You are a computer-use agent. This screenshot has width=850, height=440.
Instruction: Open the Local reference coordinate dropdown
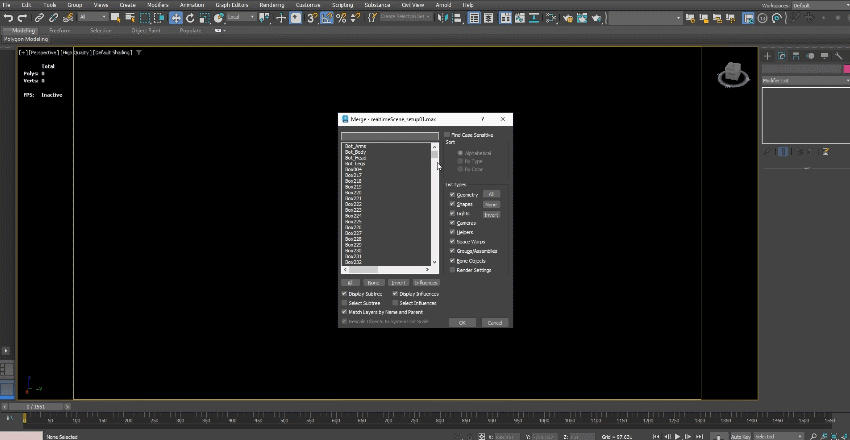241,18
